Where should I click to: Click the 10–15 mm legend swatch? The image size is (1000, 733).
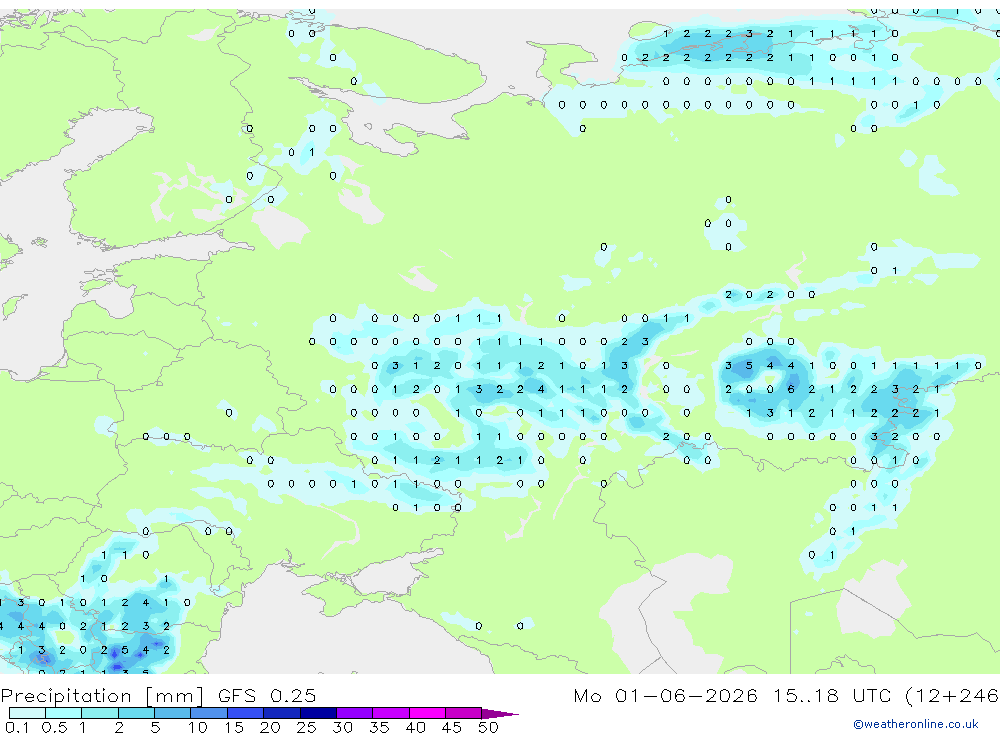point(209,713)
